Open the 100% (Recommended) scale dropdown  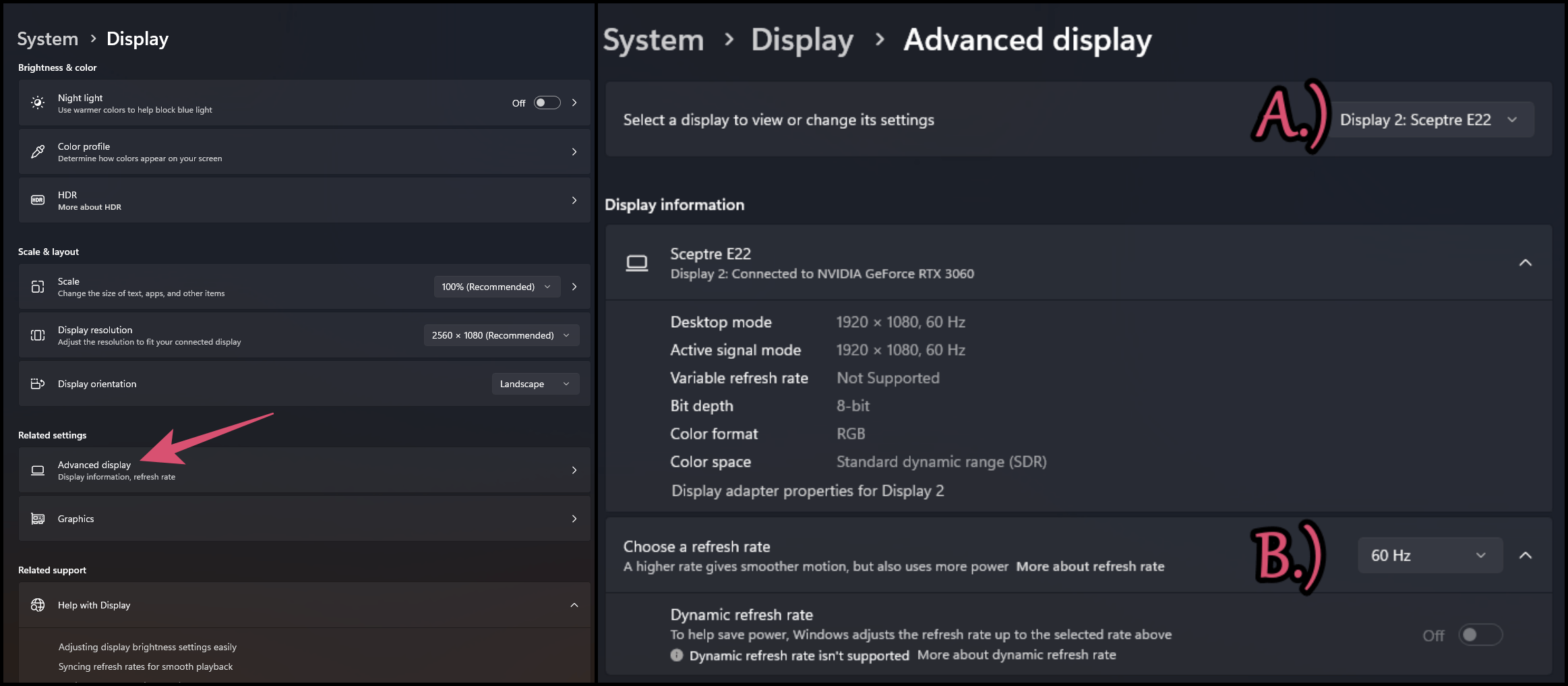tap(497, 287)
